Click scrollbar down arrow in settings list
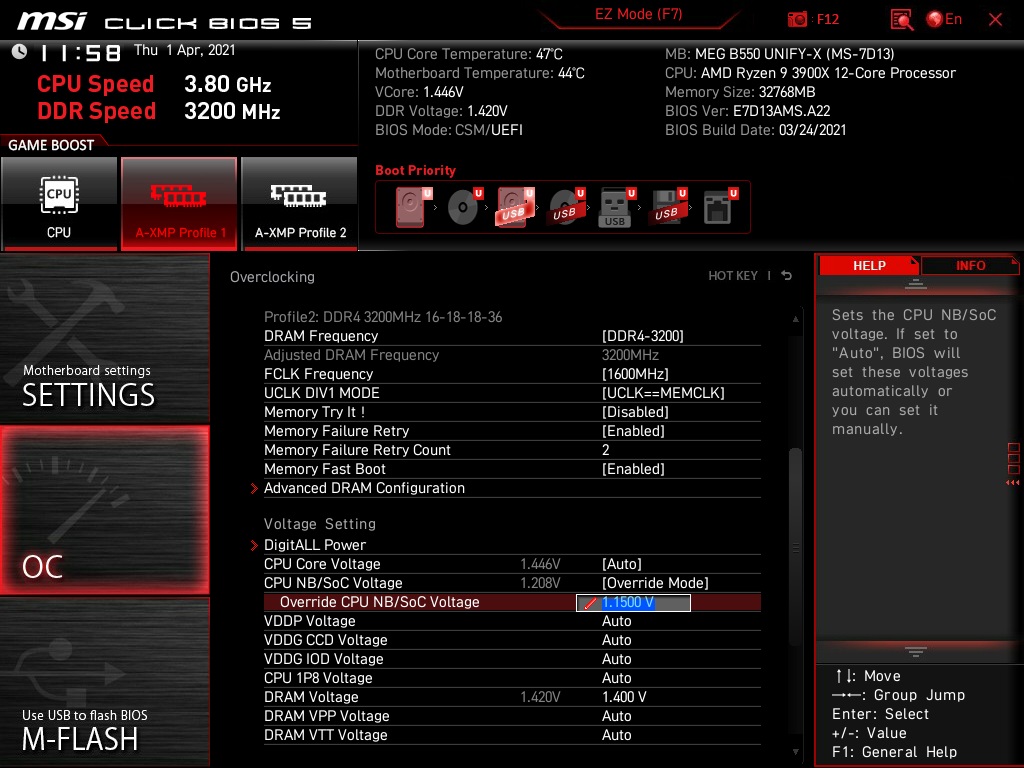This screenshot has height=768, width=1024. [x=795, y=752]
